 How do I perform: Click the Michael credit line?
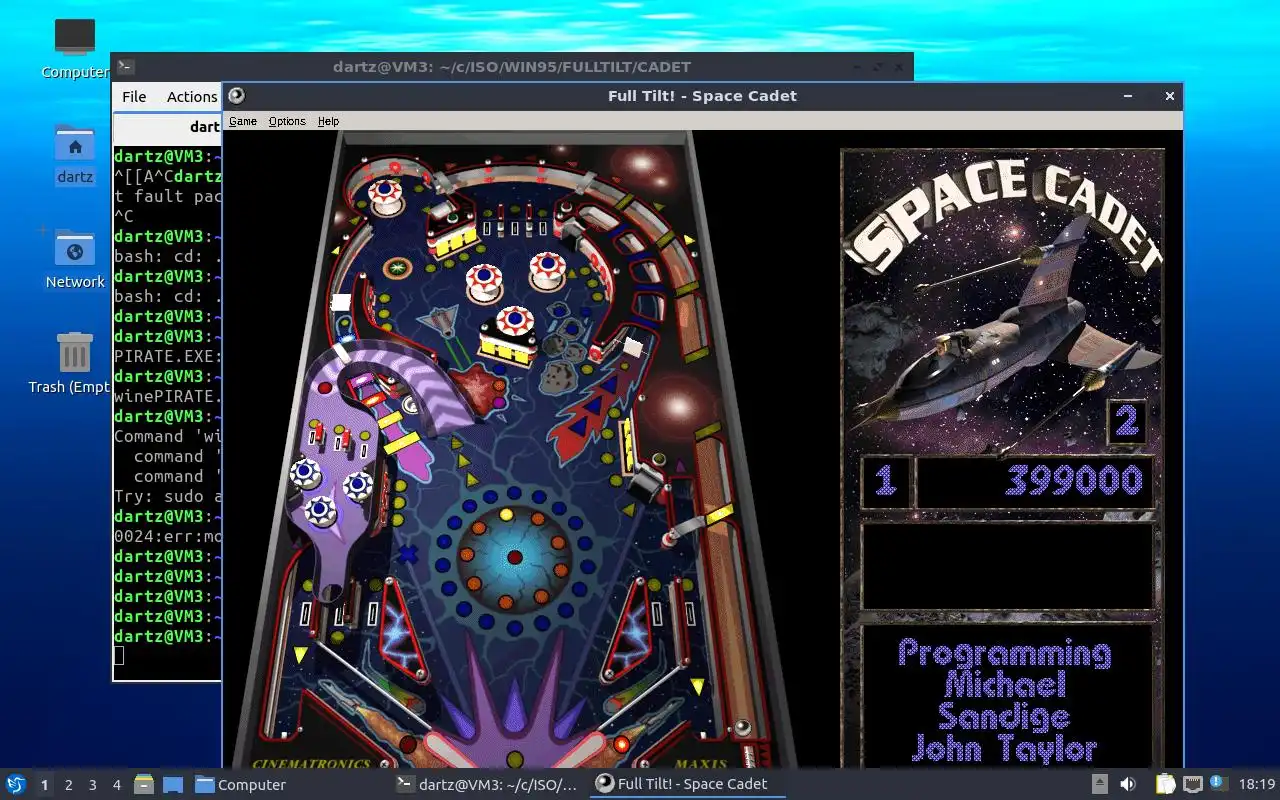point(1005,686)
